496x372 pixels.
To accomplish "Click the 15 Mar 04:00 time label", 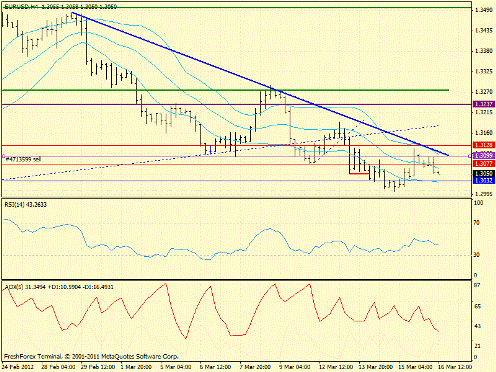I will coord(416,367).
